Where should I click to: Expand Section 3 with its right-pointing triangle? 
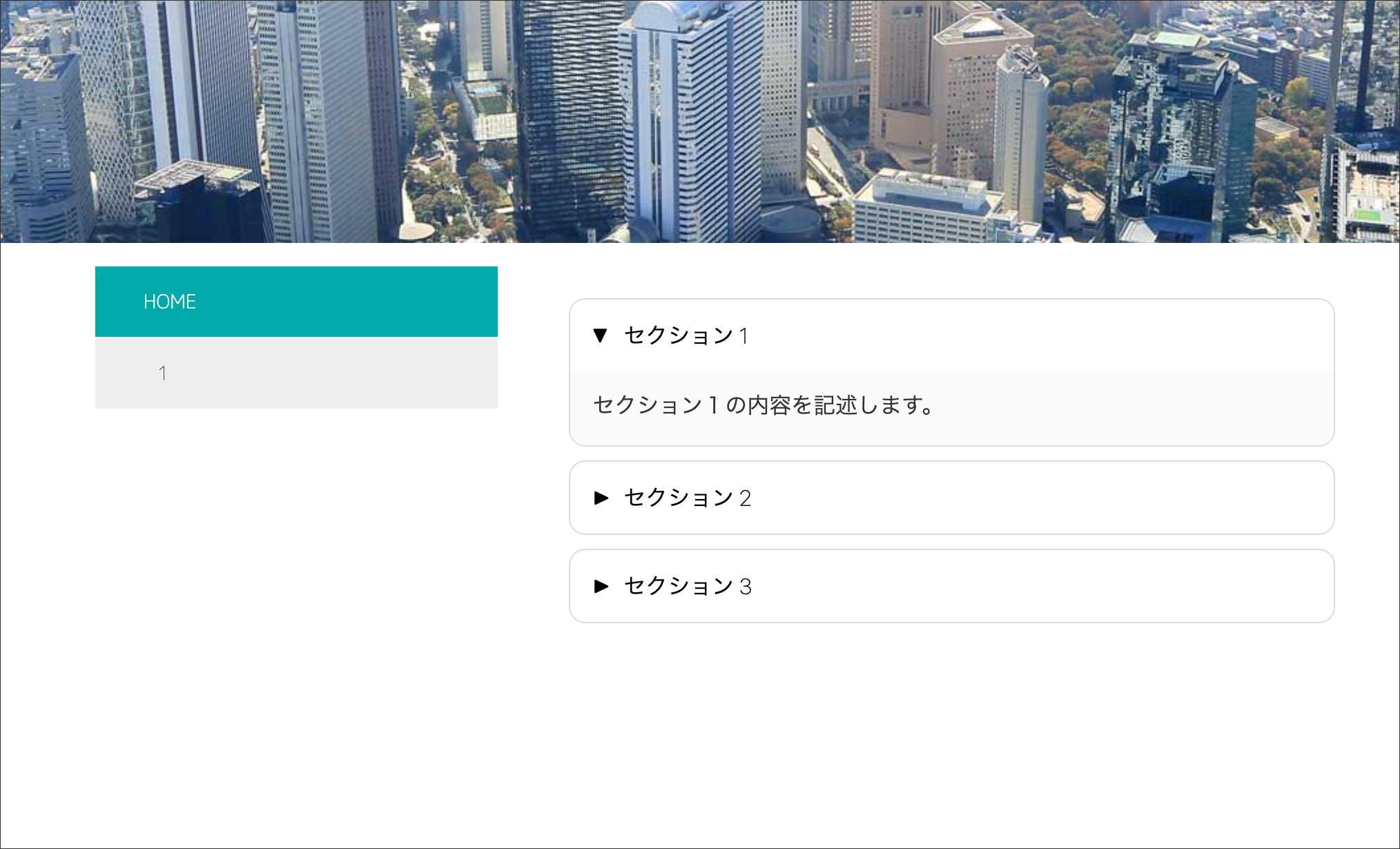point(601,586)
